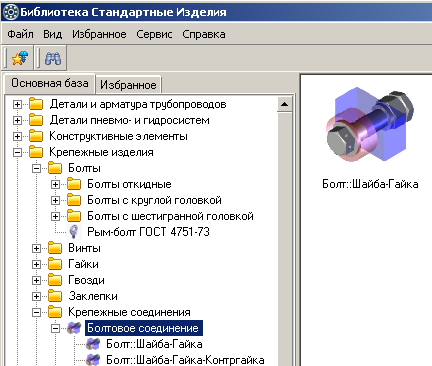432x366 pixels.
Task: Expand Конструктивные элементы node
Action: point(17,136)
